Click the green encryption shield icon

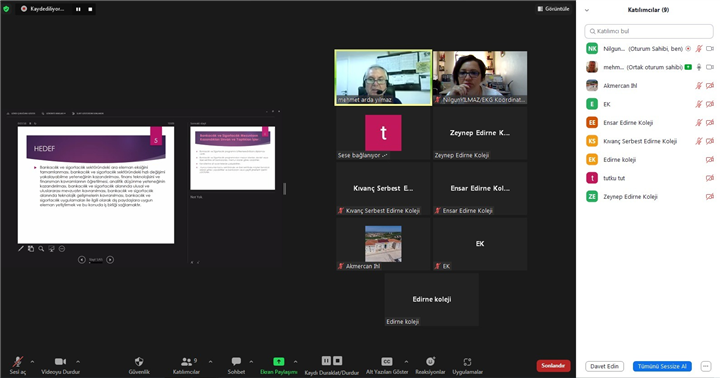[6, 9]
